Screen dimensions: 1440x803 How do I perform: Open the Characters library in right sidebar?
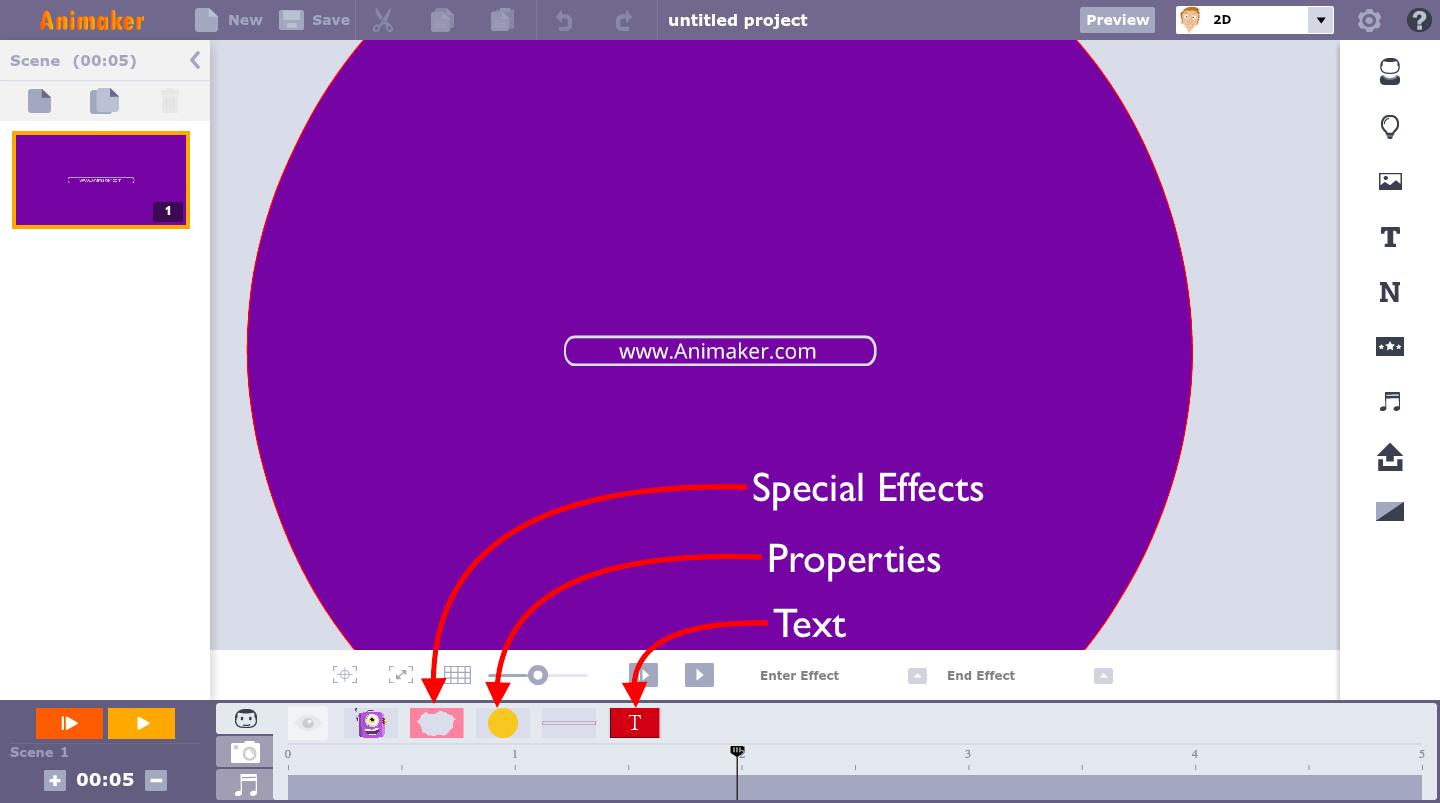click(x=1390, y=71)
